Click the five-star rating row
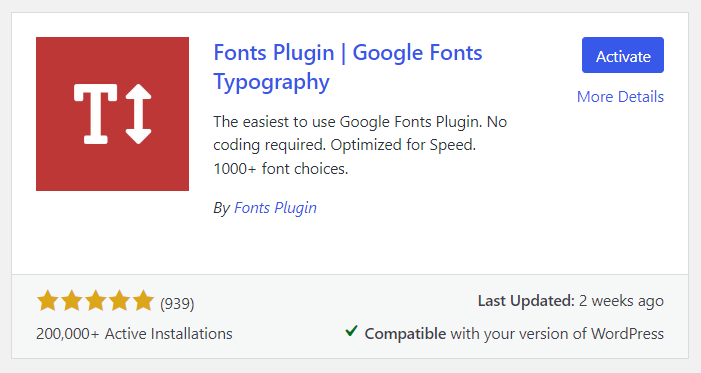Image resolution: width=701 pixels, height=373 pixels. pos(95,301)
